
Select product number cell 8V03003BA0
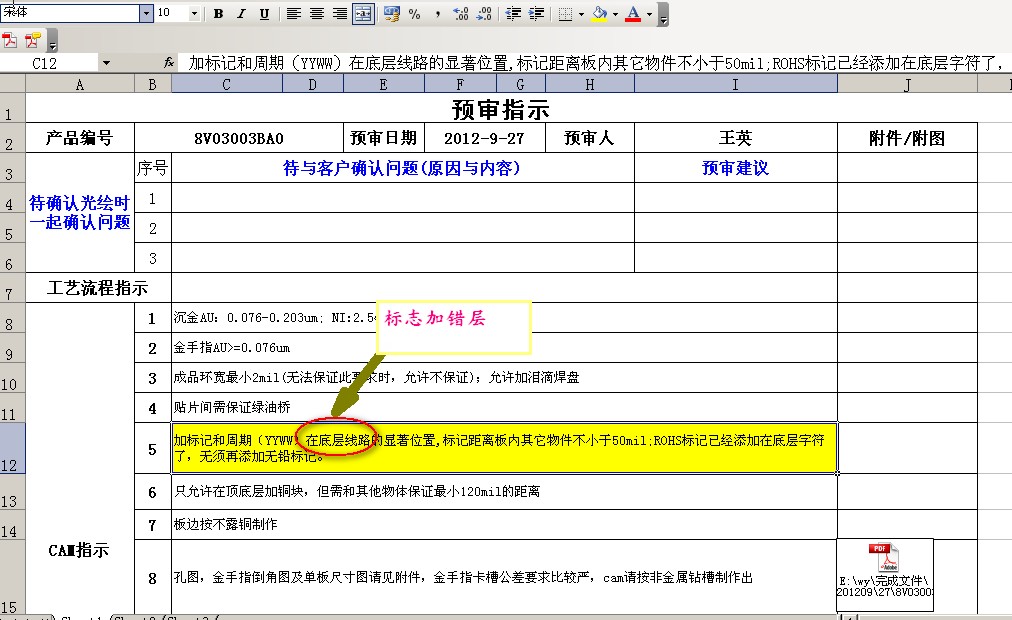[239, 138]
